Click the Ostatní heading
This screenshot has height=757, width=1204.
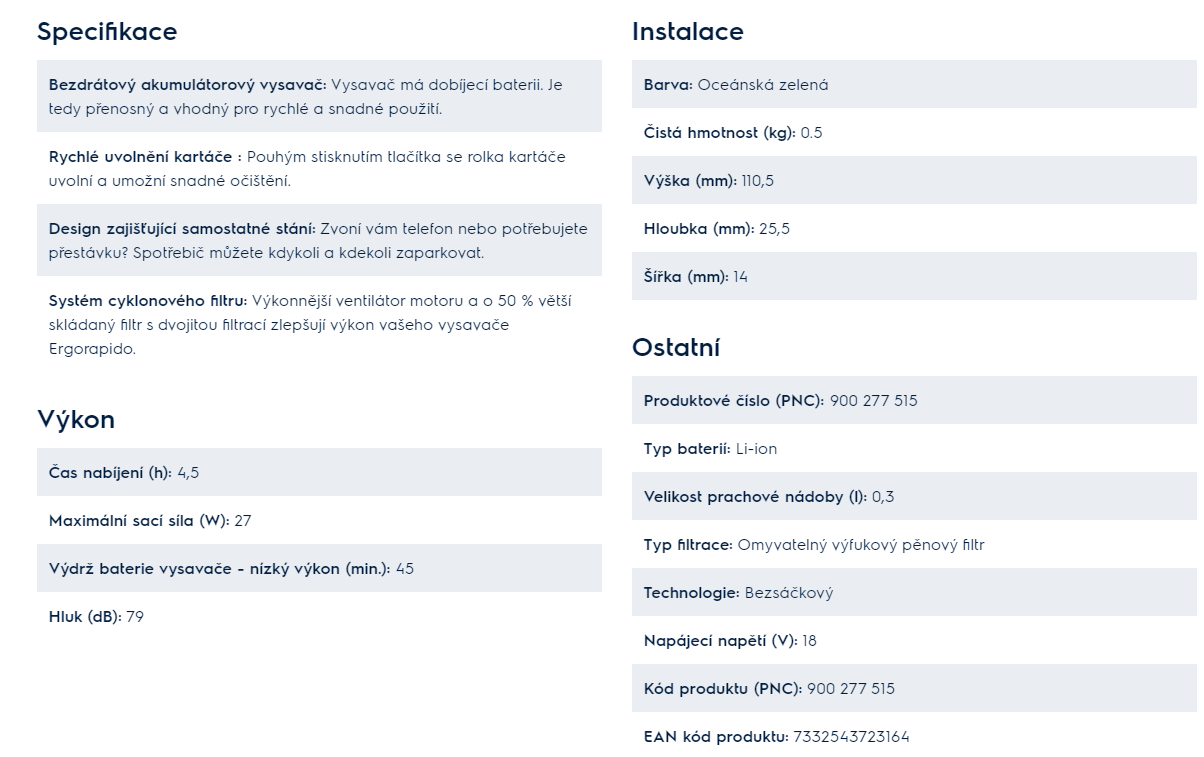coord(676,348)
